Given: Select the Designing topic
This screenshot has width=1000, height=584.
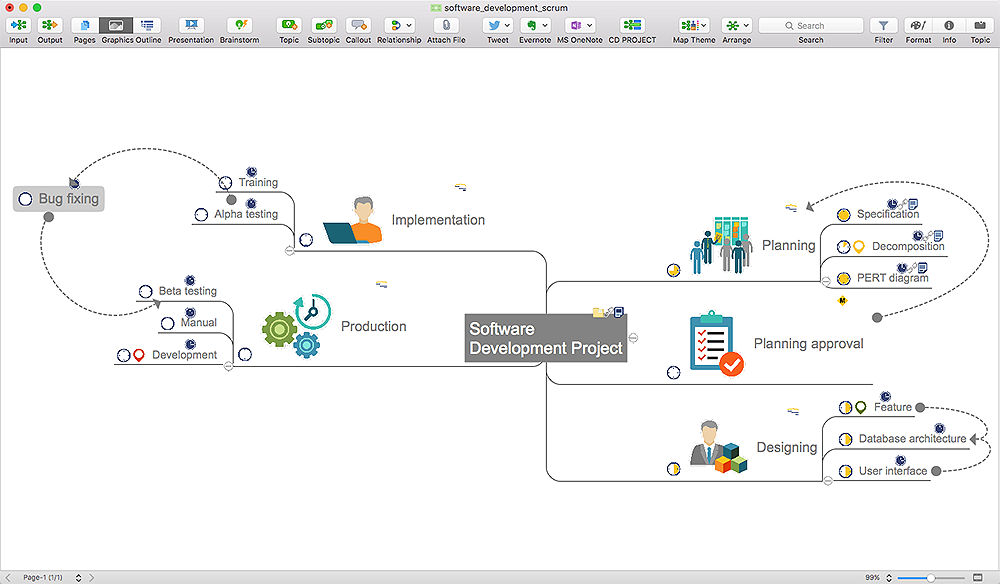Looking at the screenshot, I should (787, 448).
